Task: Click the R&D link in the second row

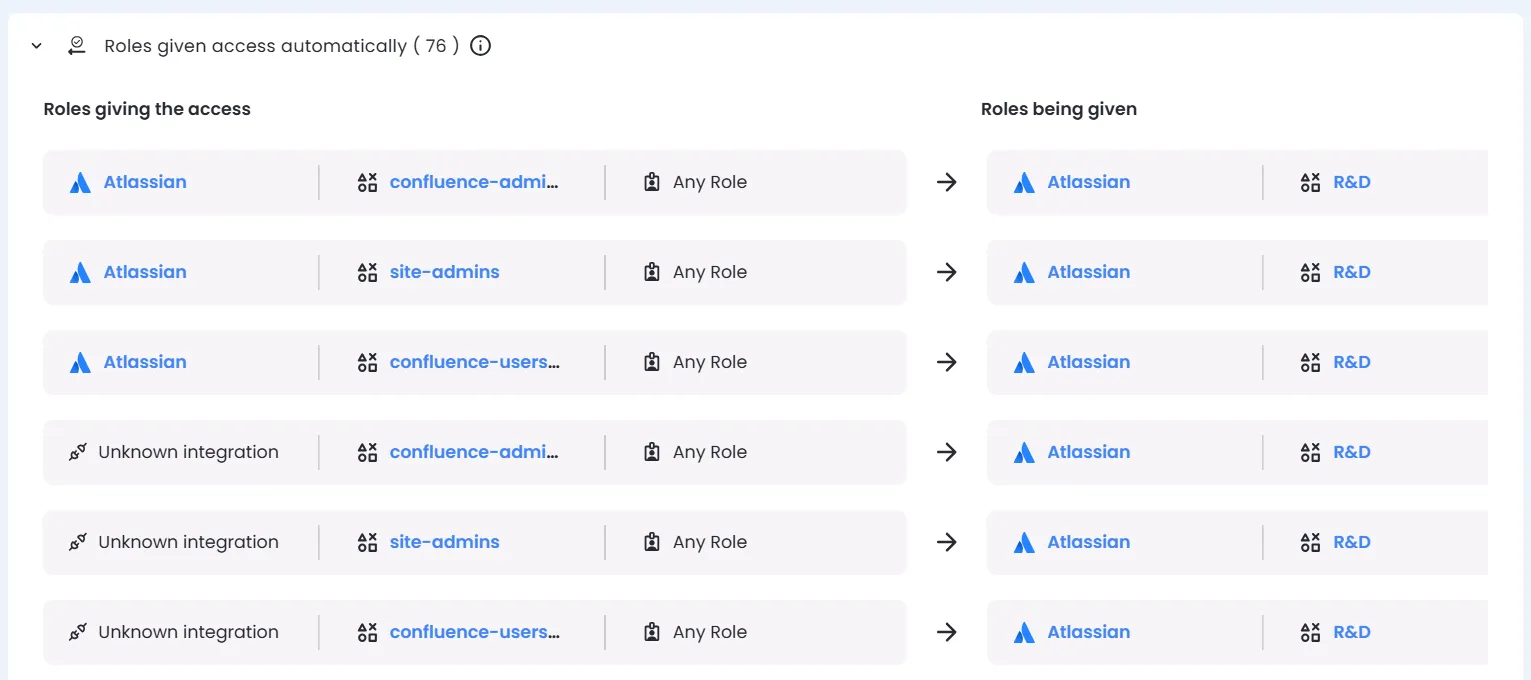Action: (x=1352, y=272)
